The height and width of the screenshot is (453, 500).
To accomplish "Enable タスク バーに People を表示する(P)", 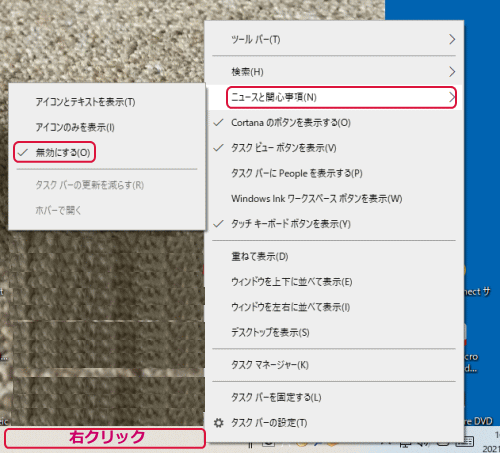I will pyautogui.click(x=334, y=173).
